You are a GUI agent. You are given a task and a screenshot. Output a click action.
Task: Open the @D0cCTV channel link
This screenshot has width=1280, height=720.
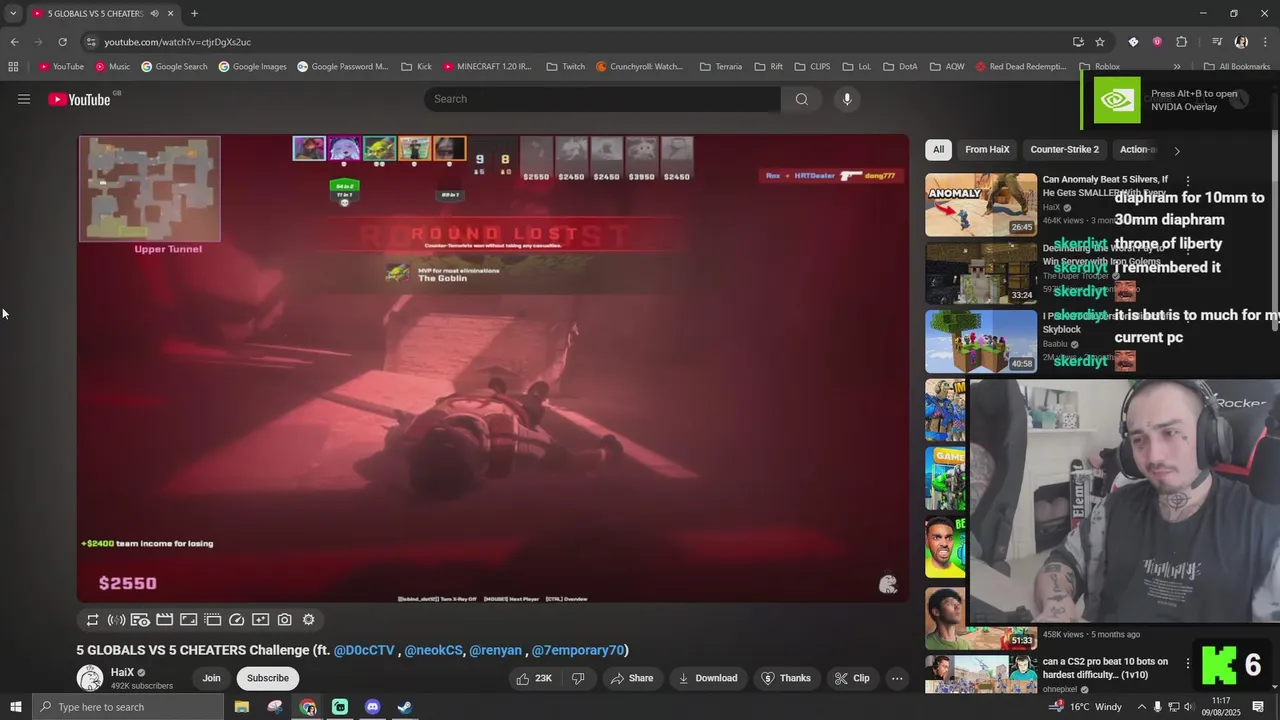coord(364,650)
